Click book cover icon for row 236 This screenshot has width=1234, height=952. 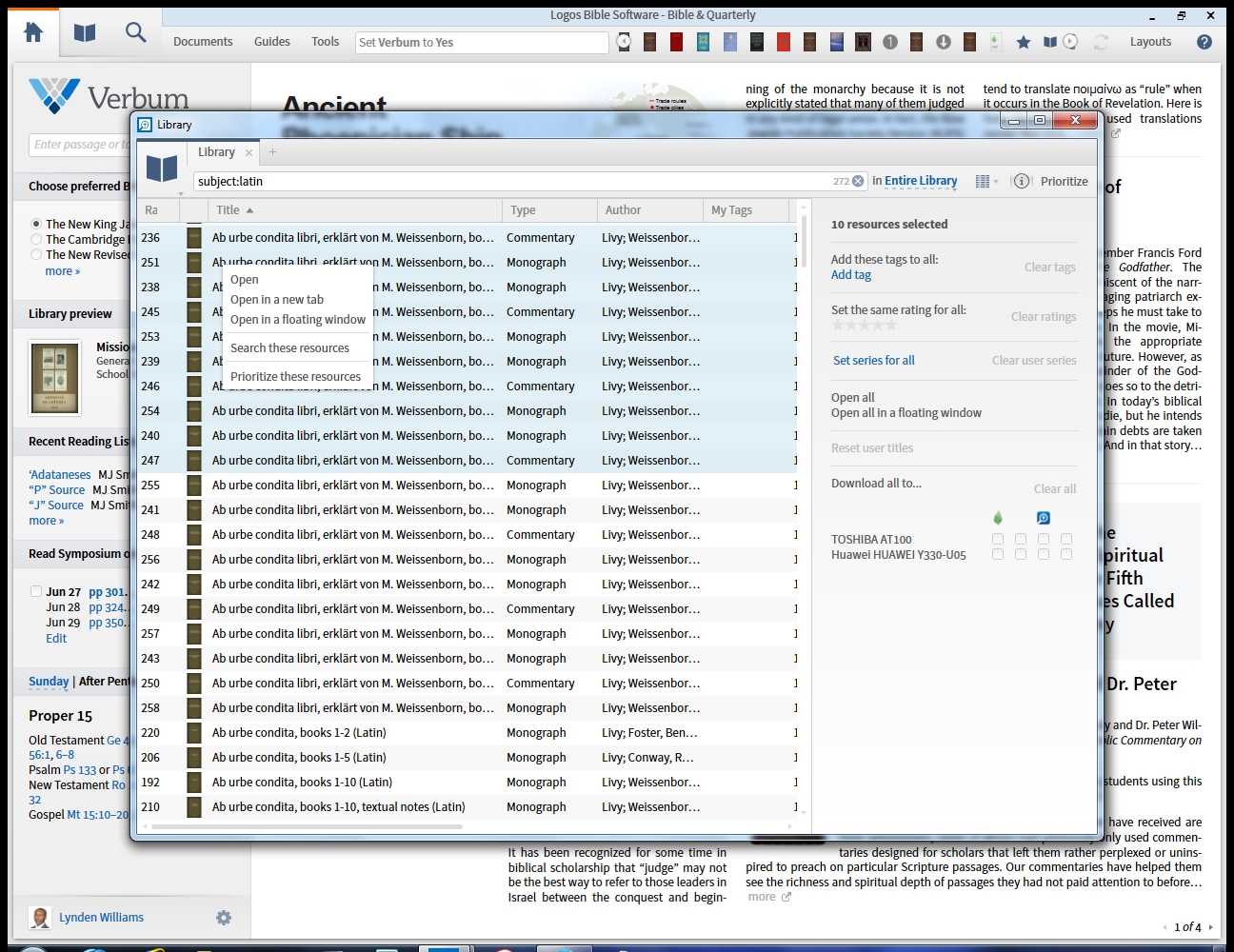coord(194,238)
